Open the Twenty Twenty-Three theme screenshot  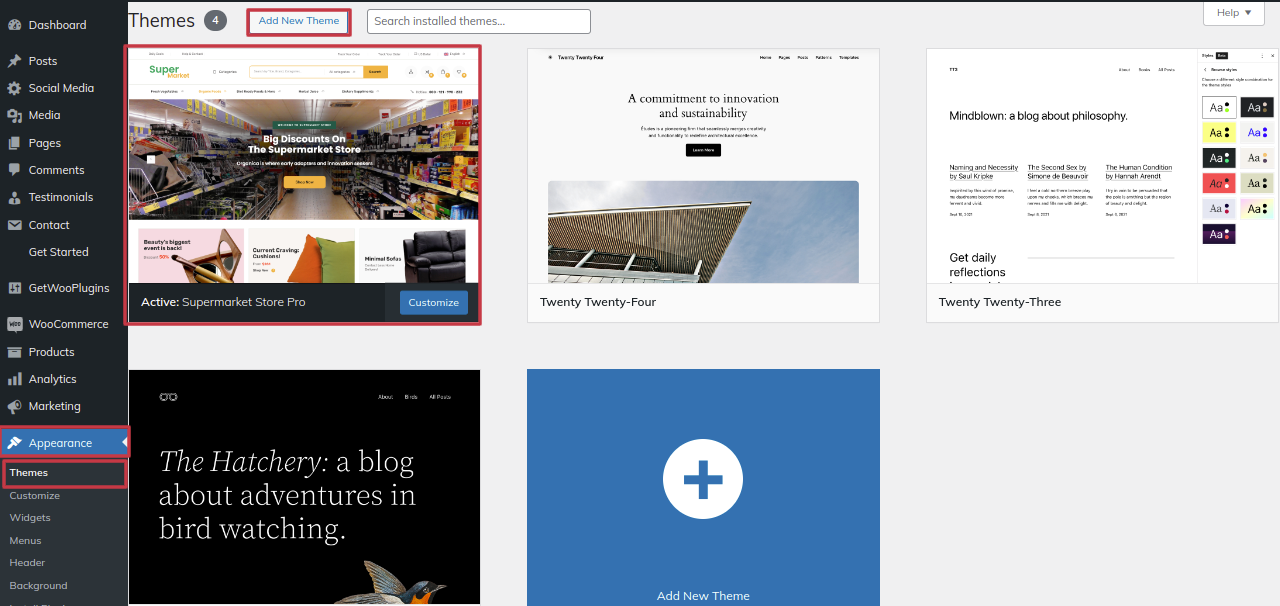pos(1102,166)
